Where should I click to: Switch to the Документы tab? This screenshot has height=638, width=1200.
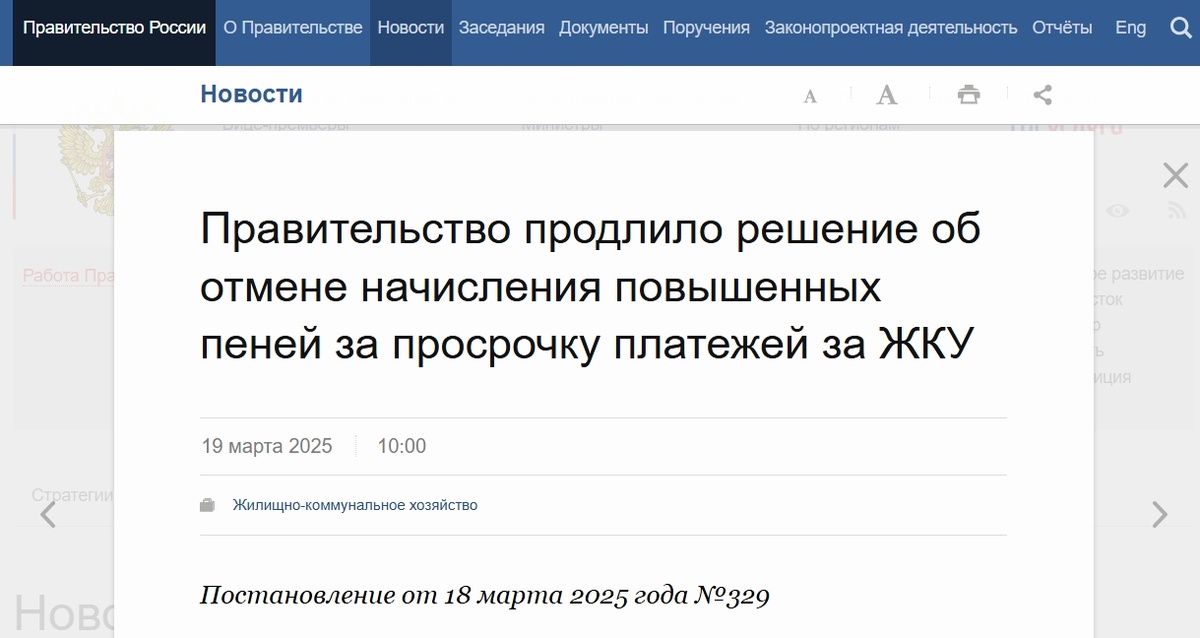pyautogui.click(x=604, y=27)
